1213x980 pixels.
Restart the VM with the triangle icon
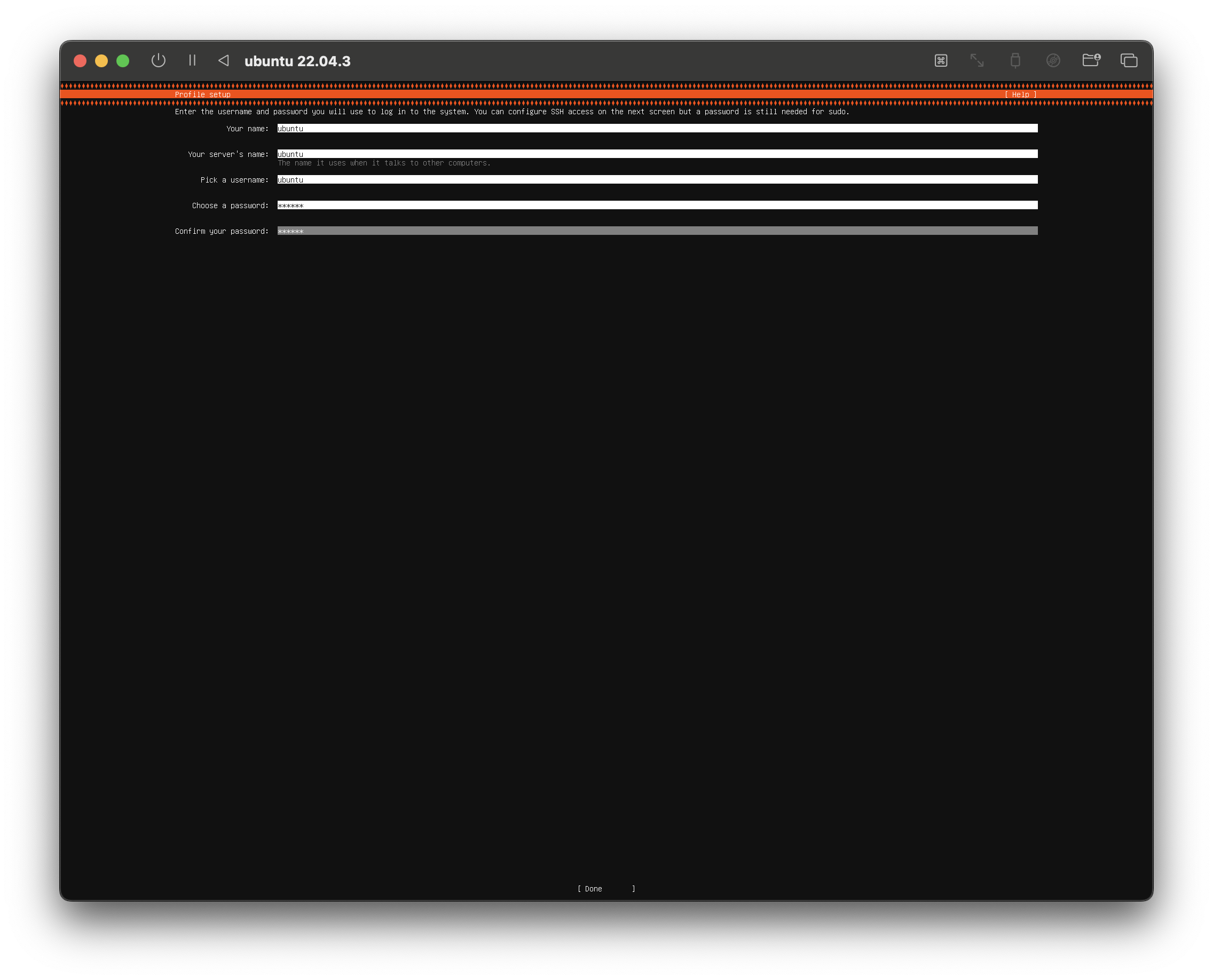(x=224, y=60)
